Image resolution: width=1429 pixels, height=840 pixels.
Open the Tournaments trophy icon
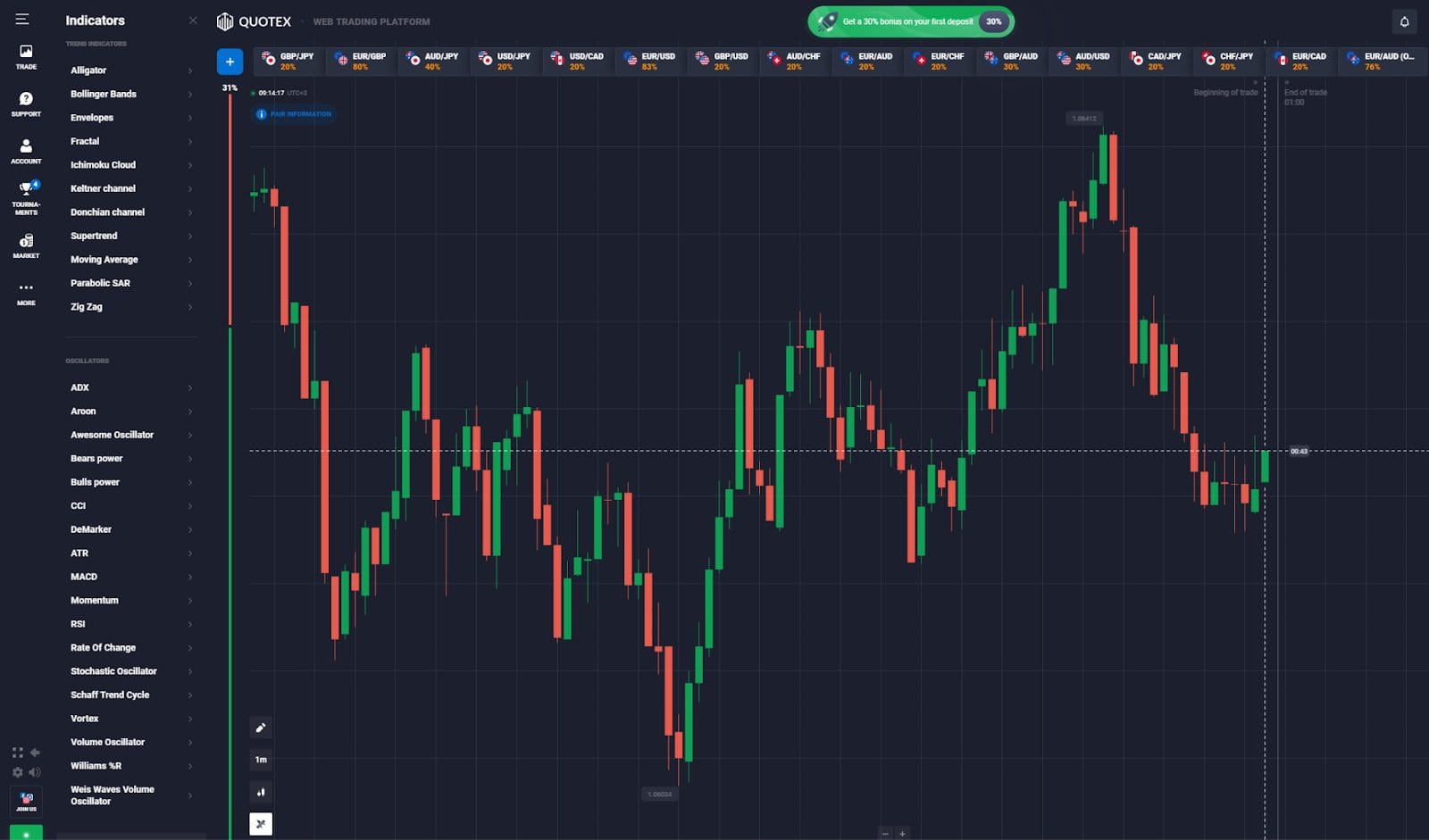[26, 197]
